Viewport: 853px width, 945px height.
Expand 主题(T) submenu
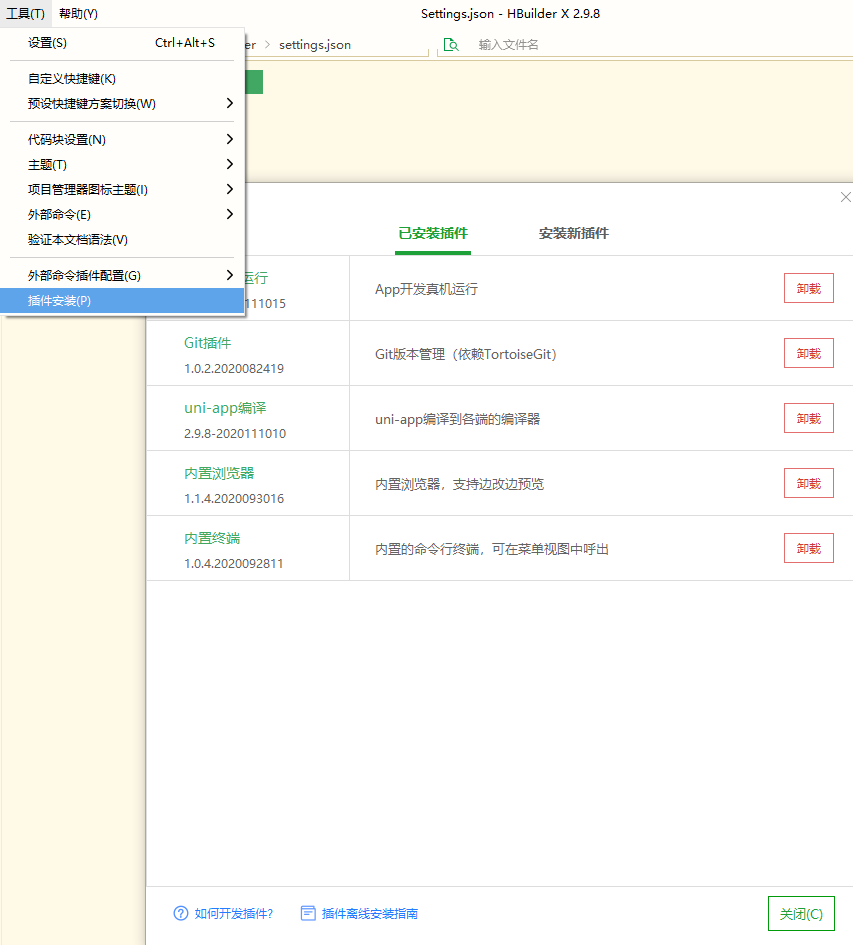122,165
